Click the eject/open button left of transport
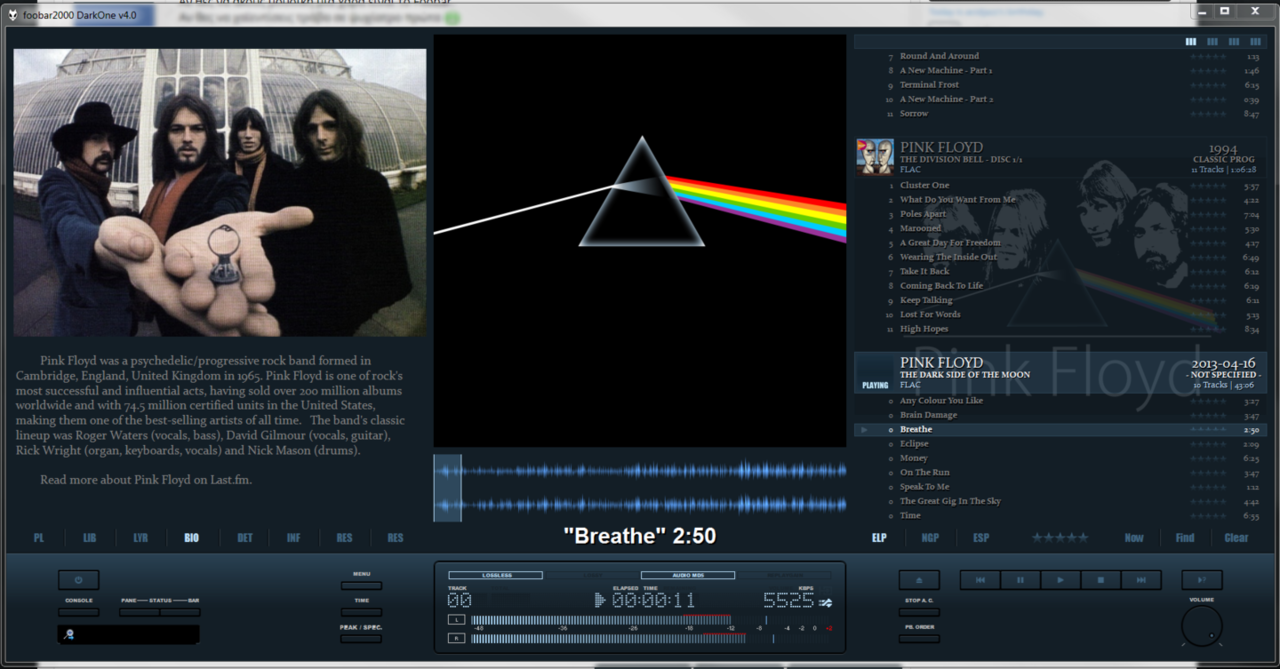 918,580
